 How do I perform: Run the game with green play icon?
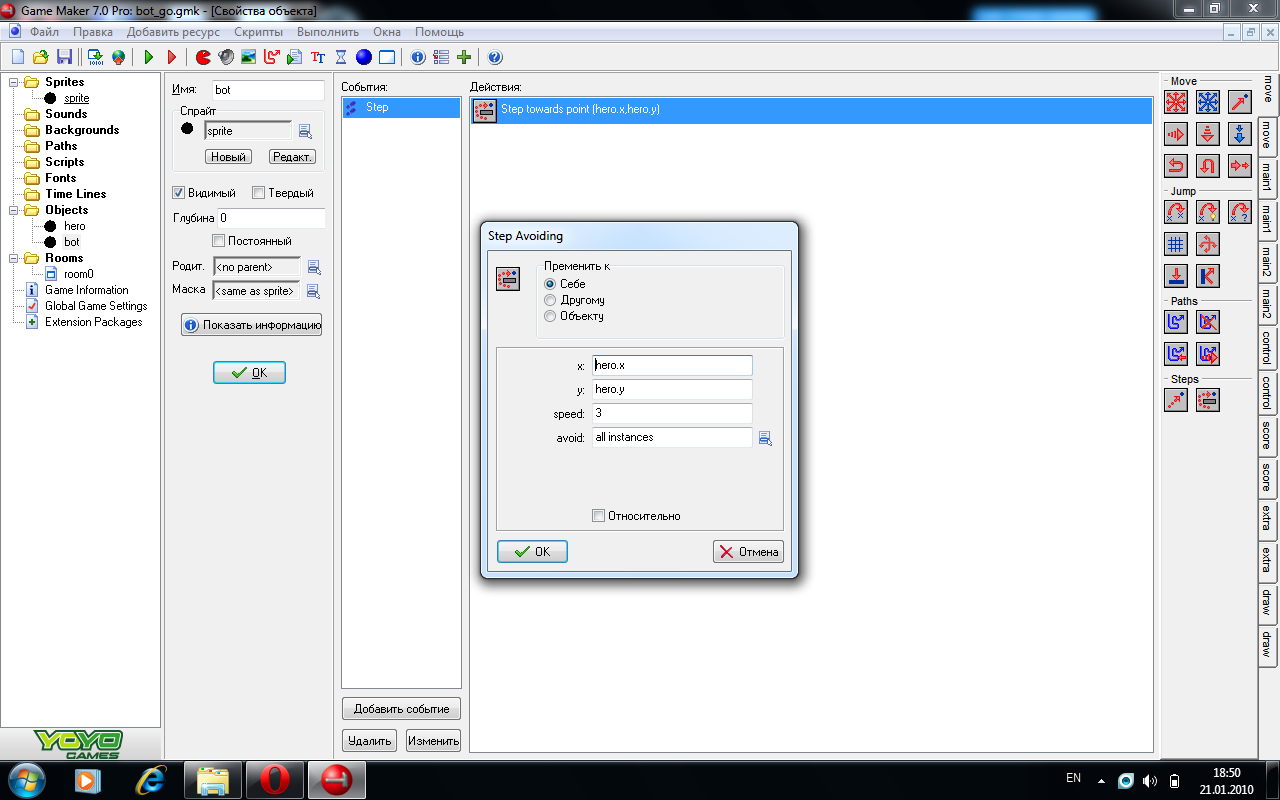[x=149, y=57]
